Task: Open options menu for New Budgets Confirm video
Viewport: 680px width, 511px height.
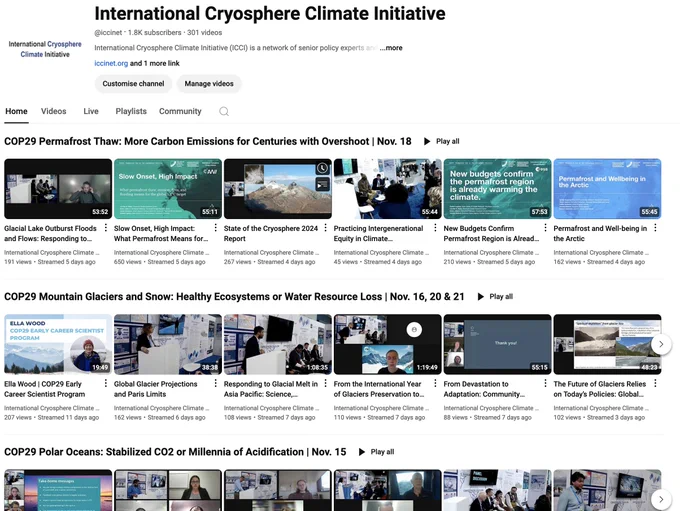Action: coord(545,228)
